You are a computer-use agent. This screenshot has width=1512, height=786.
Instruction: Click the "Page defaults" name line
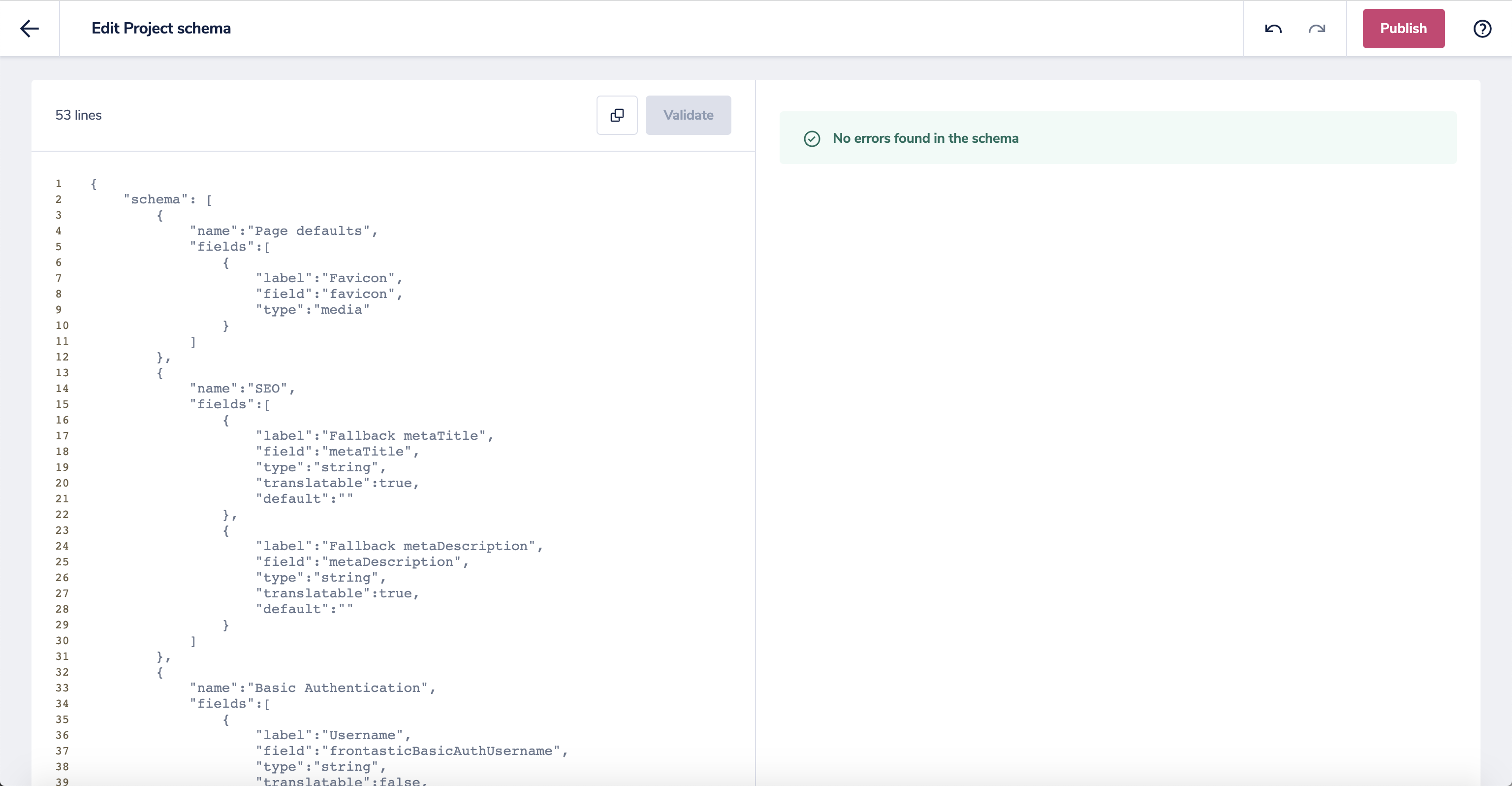pos(283,231)
